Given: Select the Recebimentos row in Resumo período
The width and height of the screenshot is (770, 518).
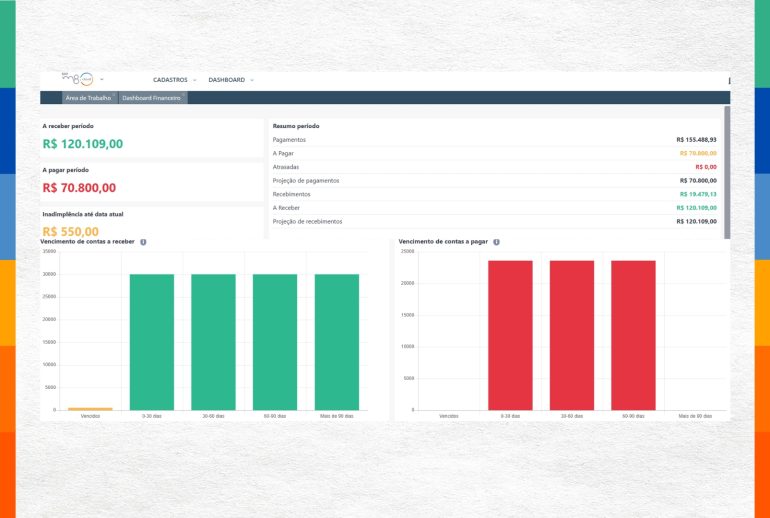Looking at the screenshot, I should 494,194.
